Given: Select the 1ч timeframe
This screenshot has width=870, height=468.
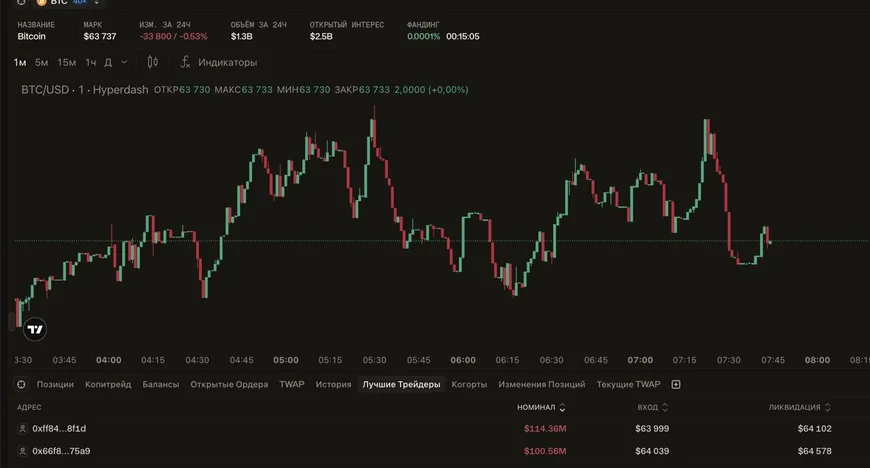Looking at the screenshot, I should (x=90, y=62).
